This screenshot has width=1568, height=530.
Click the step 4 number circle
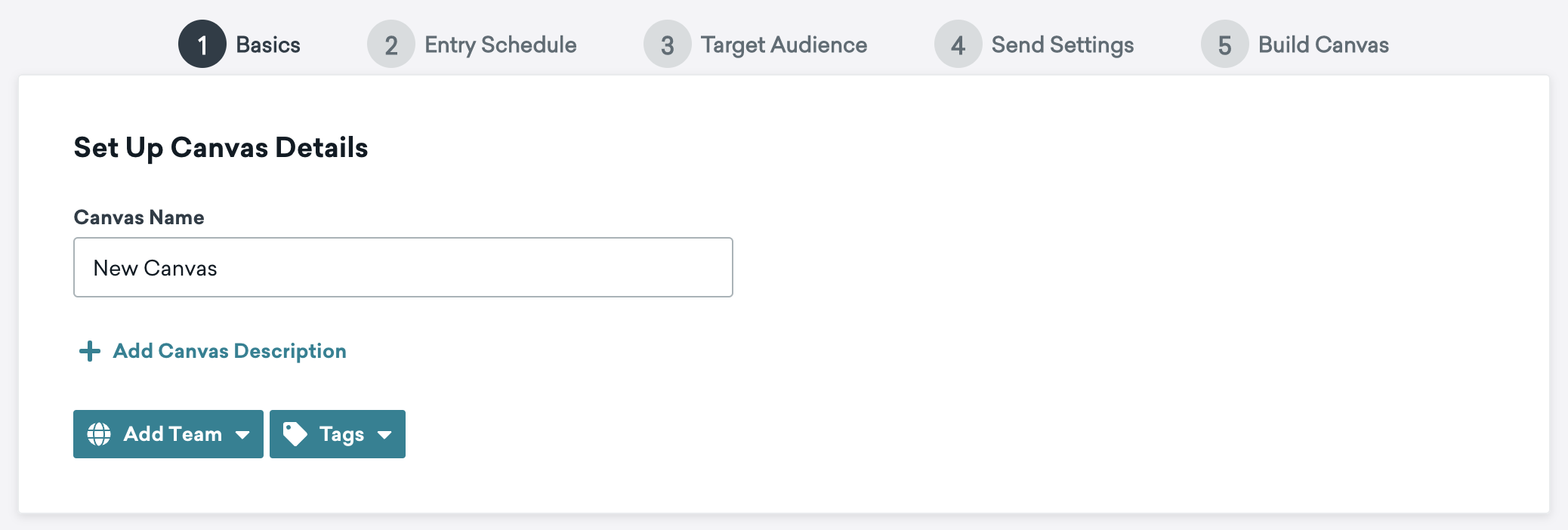click(x=958, y=45)
